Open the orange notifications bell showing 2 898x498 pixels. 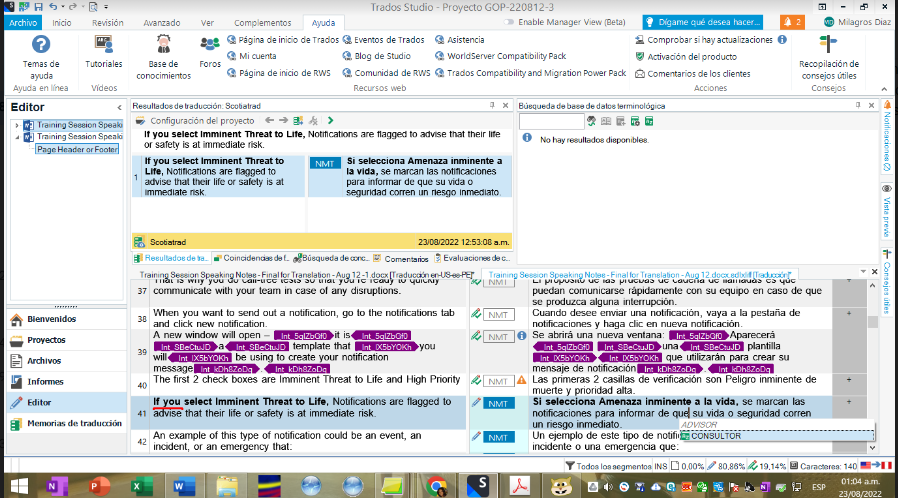coord(793,22)
